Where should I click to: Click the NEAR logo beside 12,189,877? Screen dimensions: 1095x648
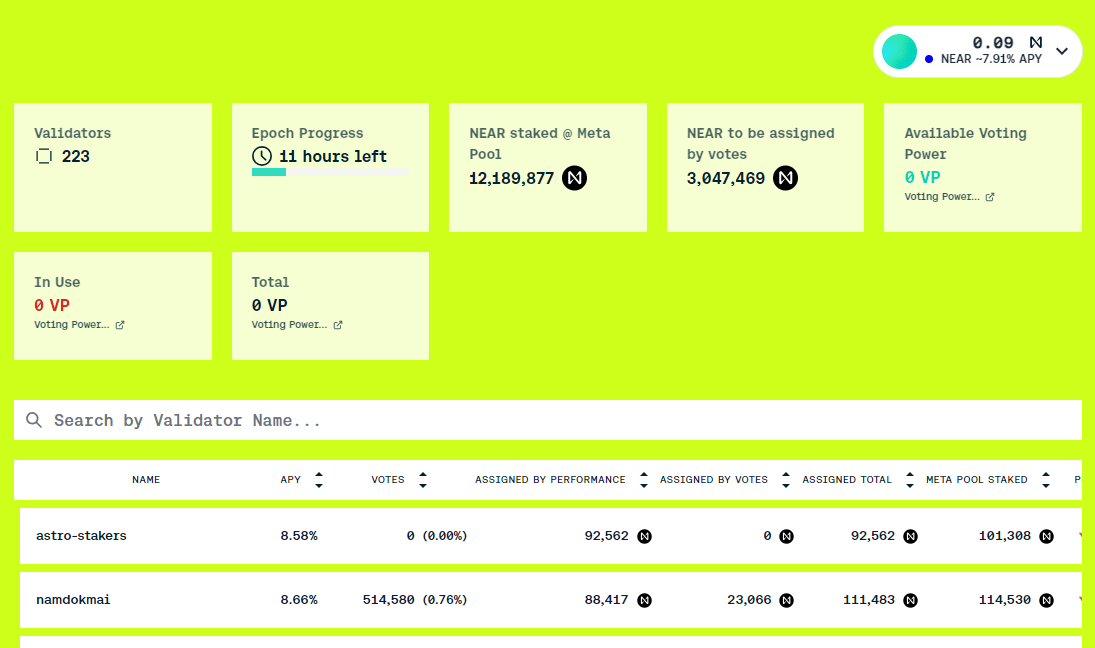574,178
